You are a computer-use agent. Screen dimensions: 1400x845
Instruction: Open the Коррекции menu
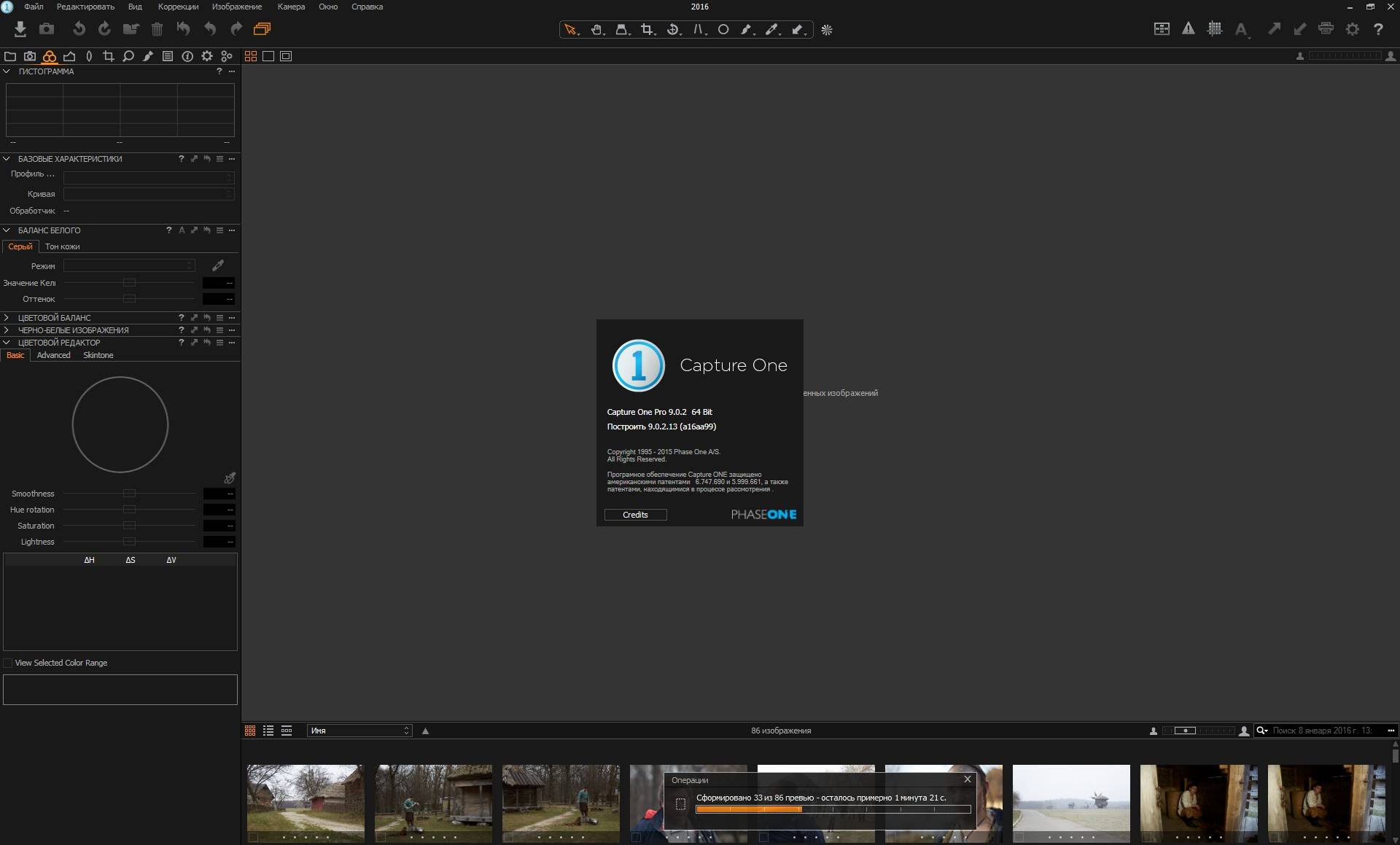(x=178, y=7)
